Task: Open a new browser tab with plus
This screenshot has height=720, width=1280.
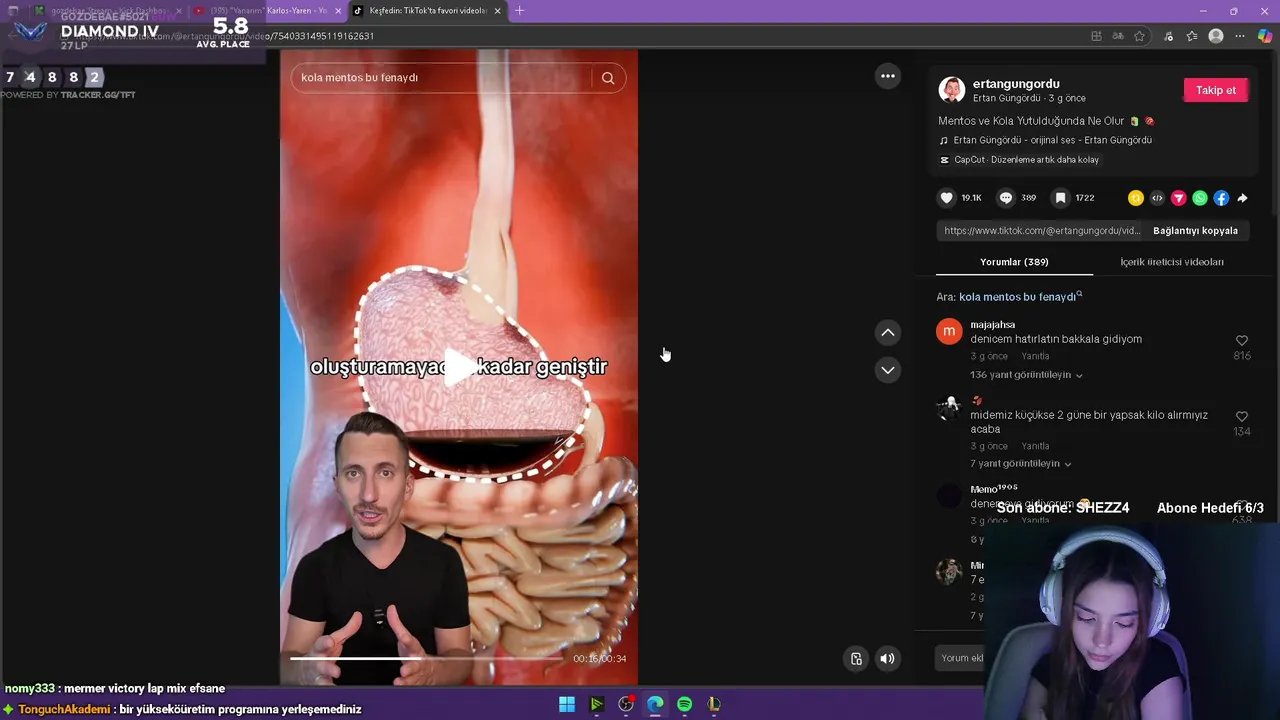Action: tap(519, 11)
